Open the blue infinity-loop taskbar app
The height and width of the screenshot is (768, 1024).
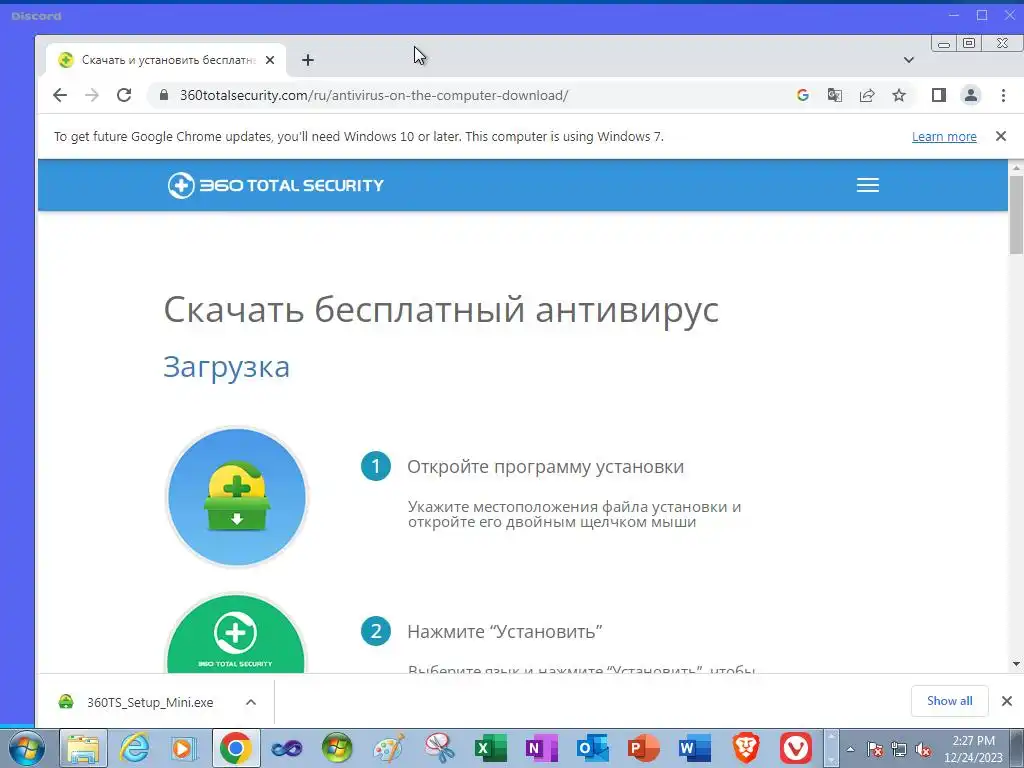click(x=287, y=748)
